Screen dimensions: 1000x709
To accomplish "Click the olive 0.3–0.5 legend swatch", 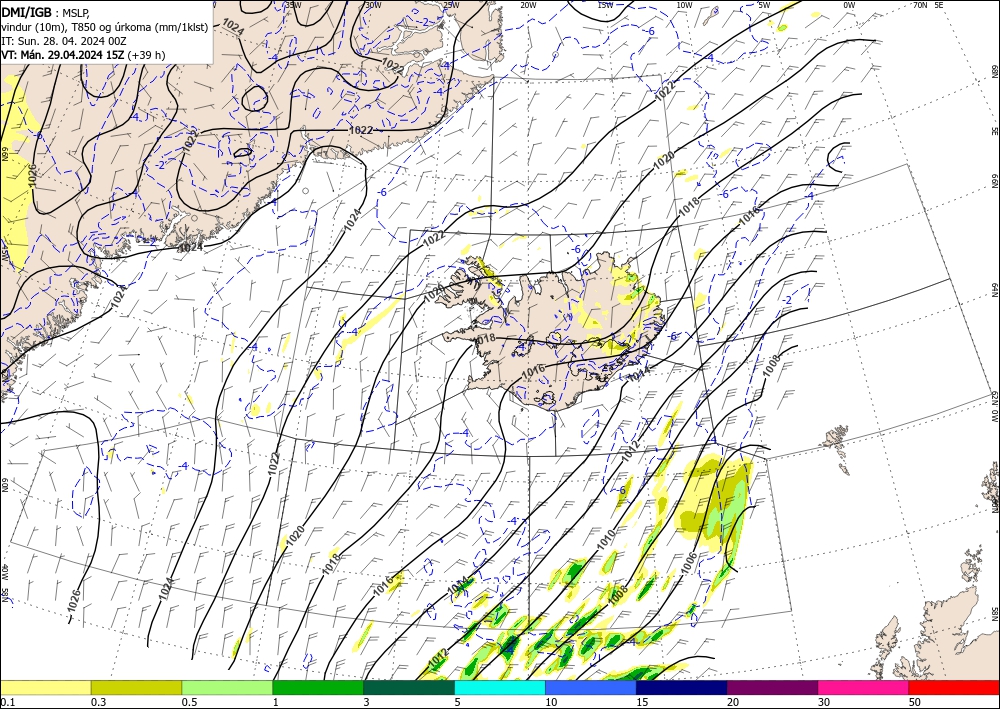I will click(x=136, y=687).
